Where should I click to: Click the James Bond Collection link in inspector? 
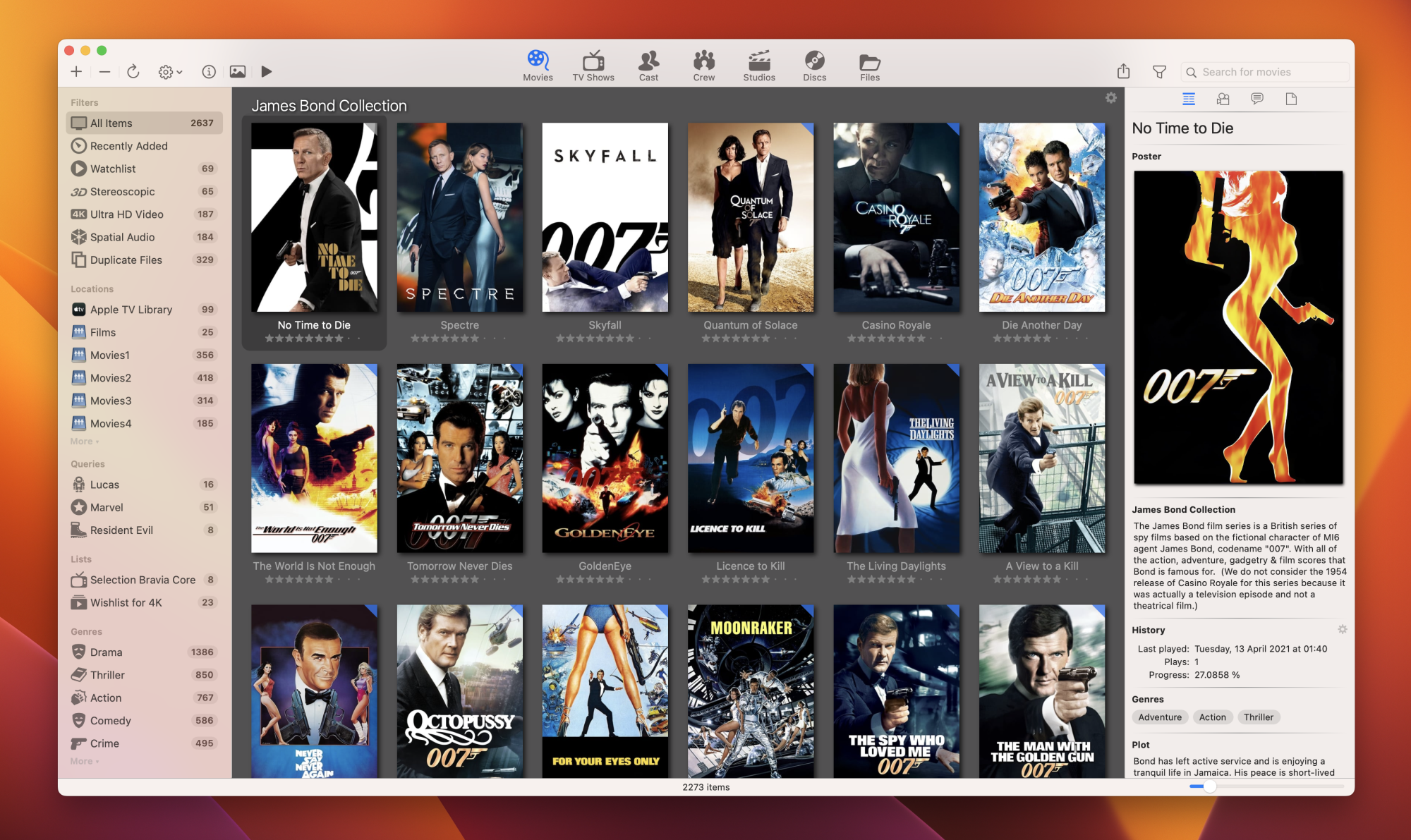[1184, 509]
